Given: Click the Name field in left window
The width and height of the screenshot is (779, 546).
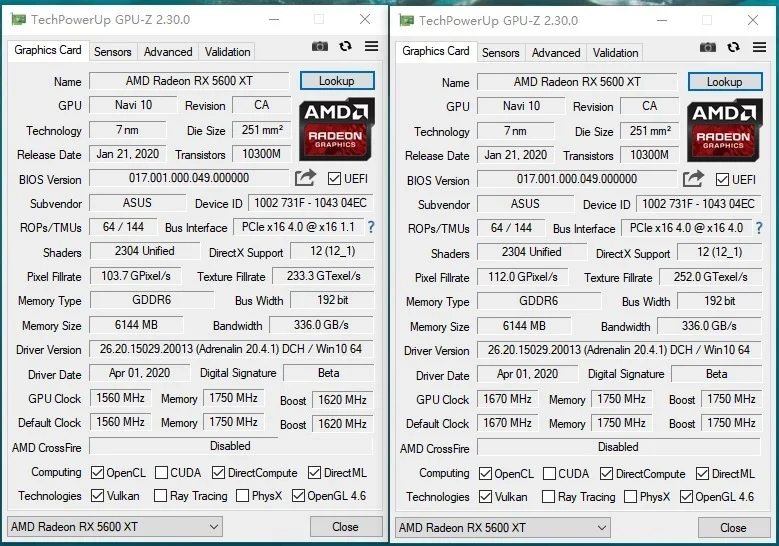Looking at the screenshot, I should pos(189,80).
